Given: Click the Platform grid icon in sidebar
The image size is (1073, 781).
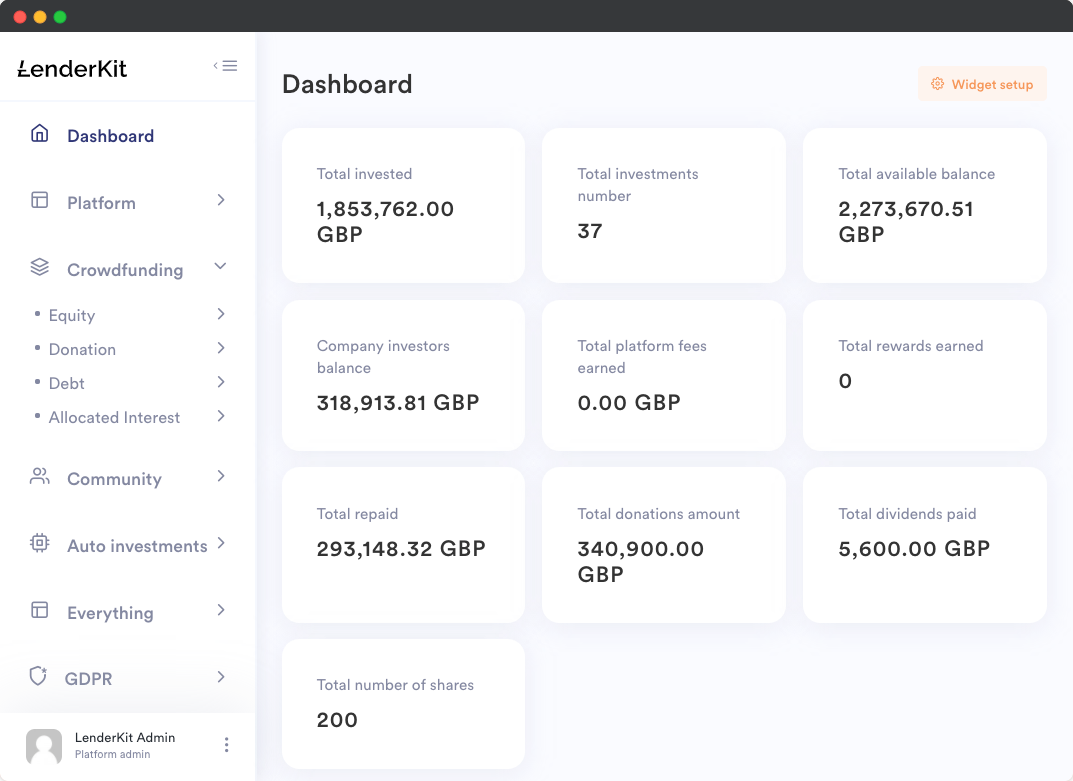Looking at the screenshot, I should point(38,199).
